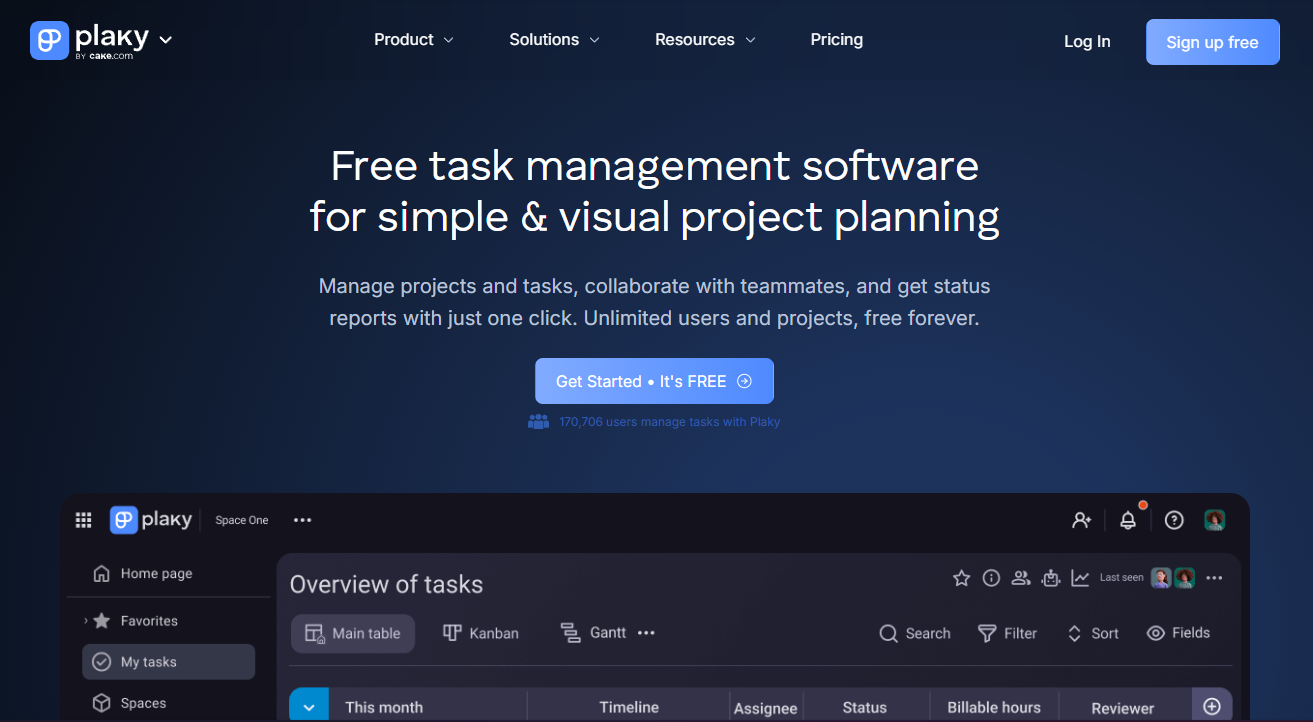Open the dropdown arrow next to the Plaky header logo
Image resolution: width=1313 pixels, height=722 pixels.
(x=166, y=40)
